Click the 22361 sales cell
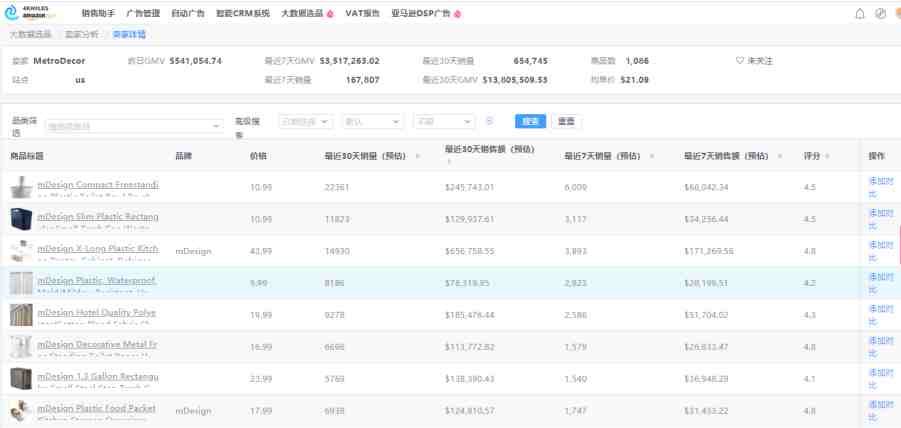Viewport: 901px width, 428px height. [336, 187]
